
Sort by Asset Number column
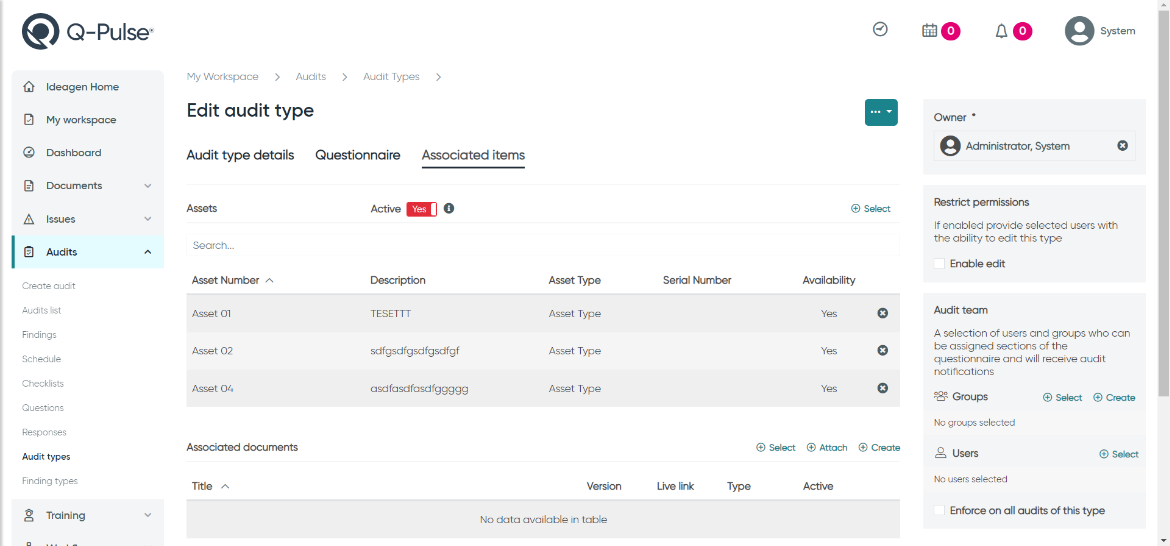tap(232, 280)
